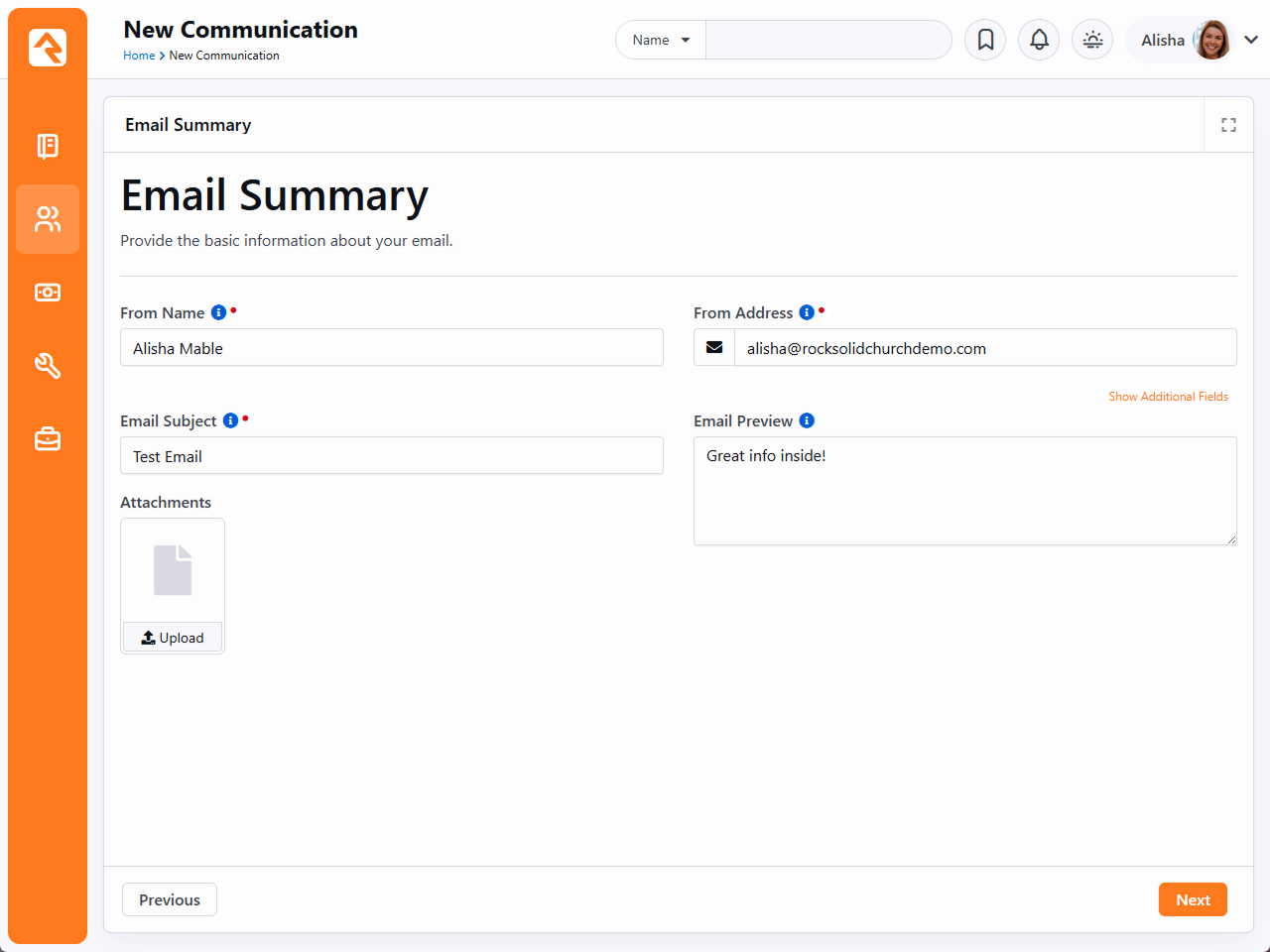Open the Admin Tools wrench icon
The width and height of the screenshot is (1270, 952).
tap(47, 365)
